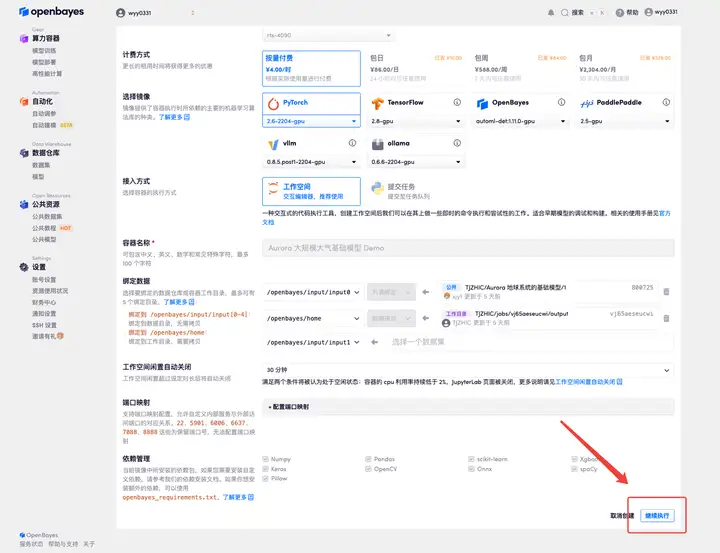
Task: Open OpenBayes version dropdown automl-det
Action: click(x=520, y=121)
